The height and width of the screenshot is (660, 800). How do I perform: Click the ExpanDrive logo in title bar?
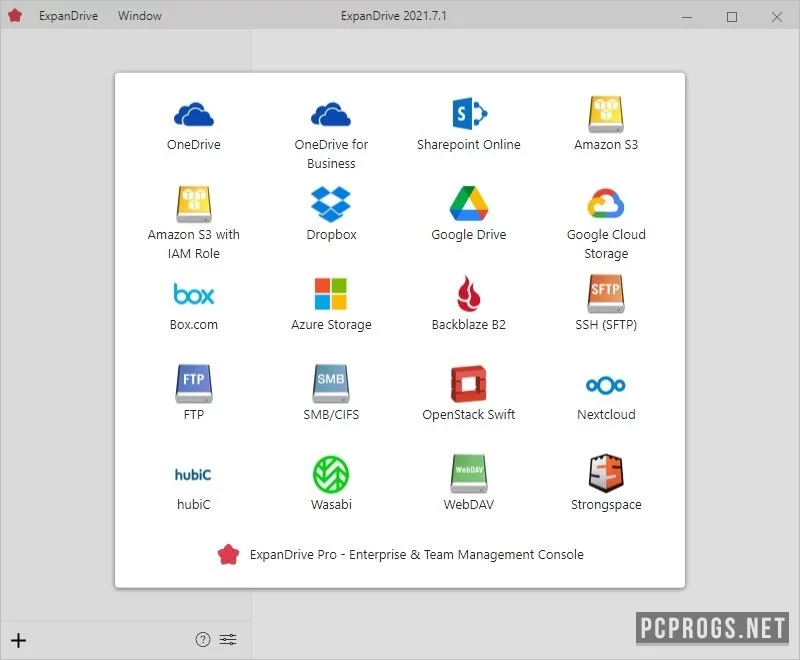tap(15, 15)
